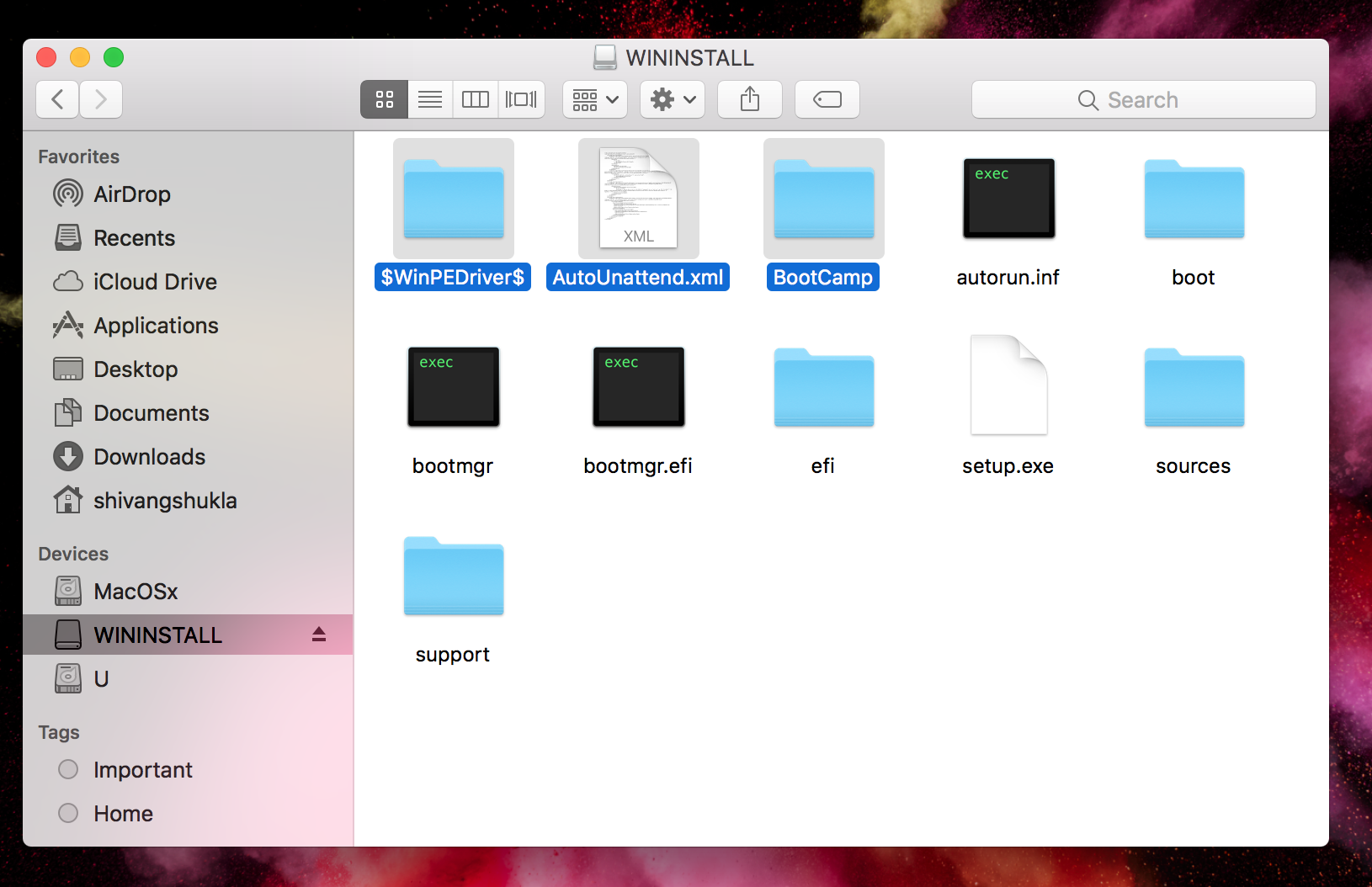The width and height of the screenshot is (1372, 887).
Task: Open Downloads in the sidebar
Action: point(188,457)
